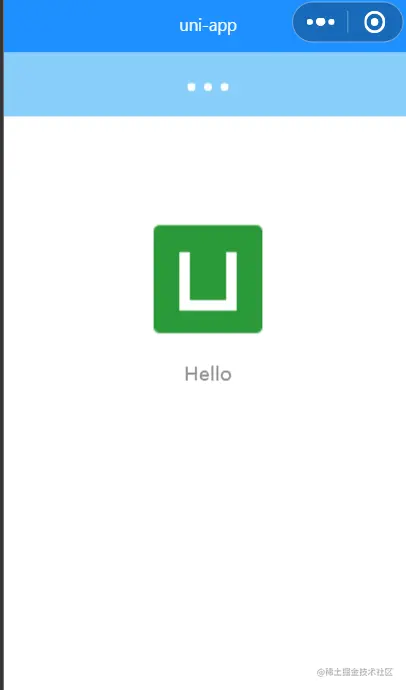The height and width of the screenshot is (690, 406).
Task: Click the first loading dot
Action: click(191, 87)
